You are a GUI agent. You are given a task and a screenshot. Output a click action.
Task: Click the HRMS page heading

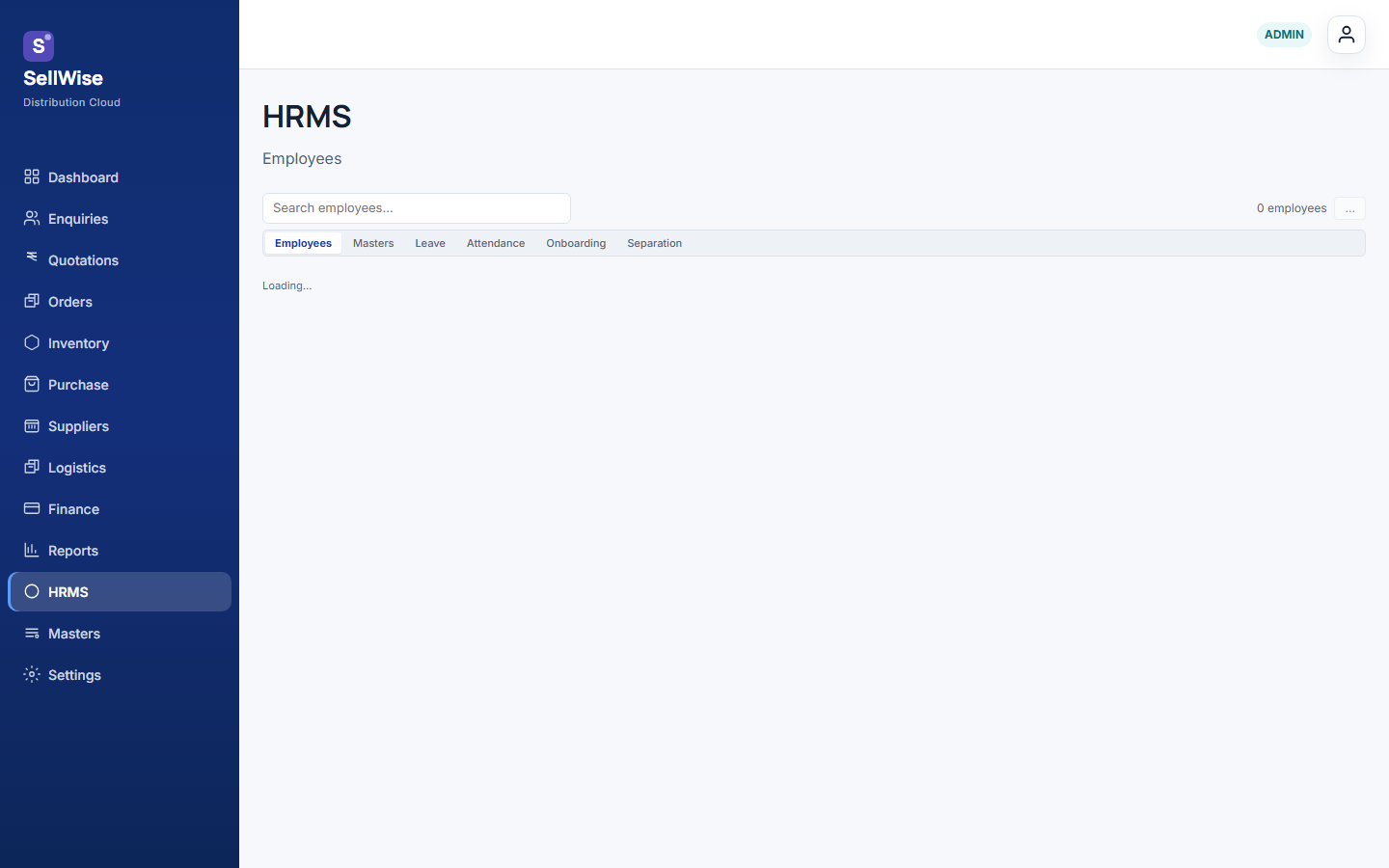[x=307, y=117]
